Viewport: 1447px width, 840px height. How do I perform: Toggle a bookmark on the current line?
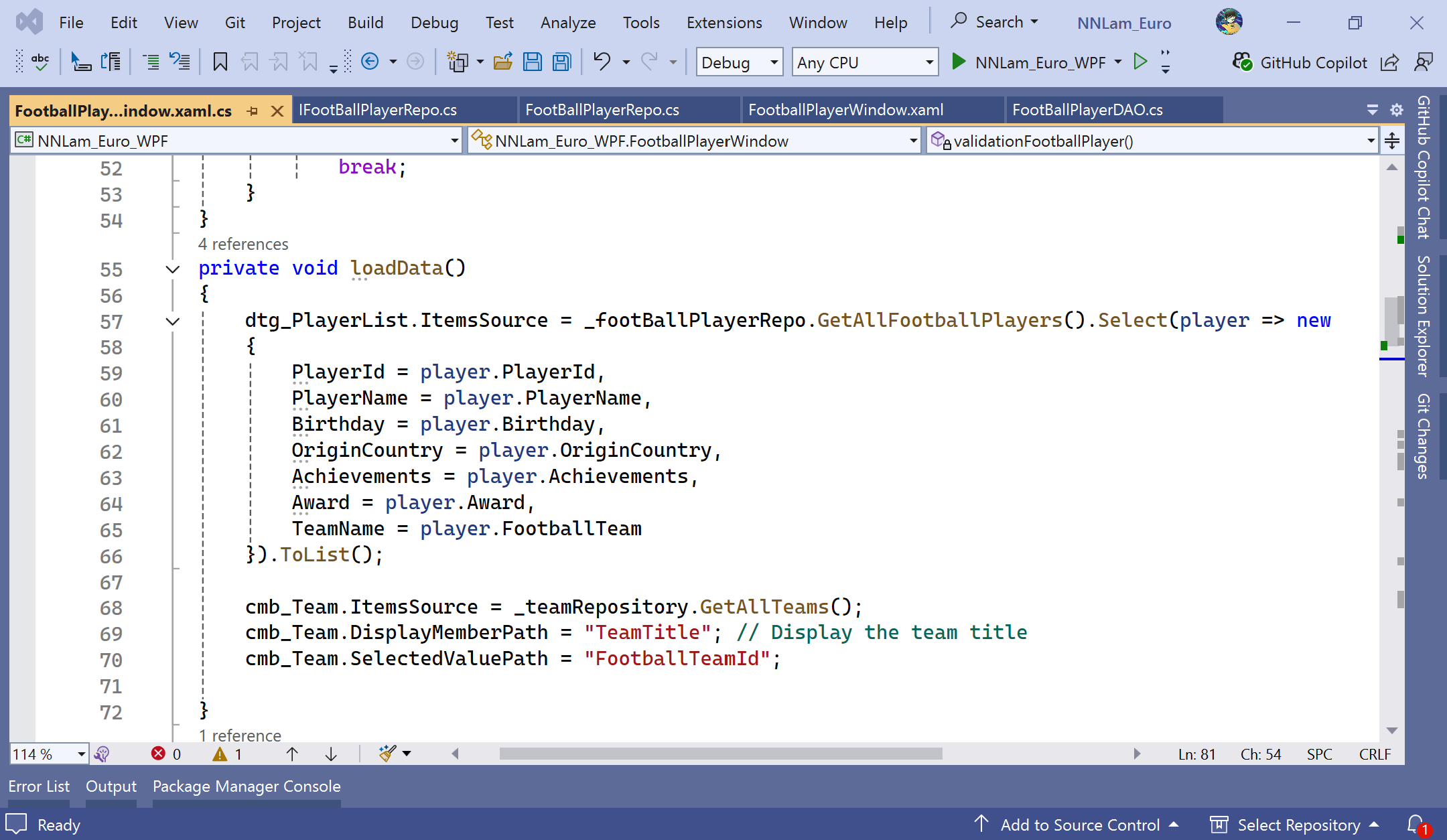(220, 62)
